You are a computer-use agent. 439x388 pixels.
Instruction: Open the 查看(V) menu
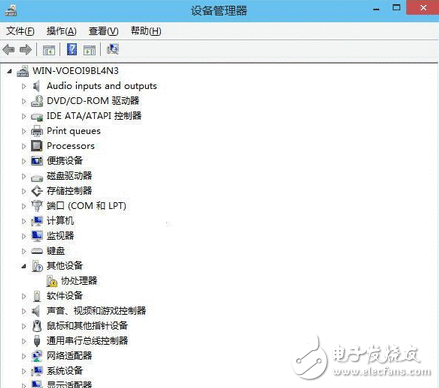click(103, 31)
